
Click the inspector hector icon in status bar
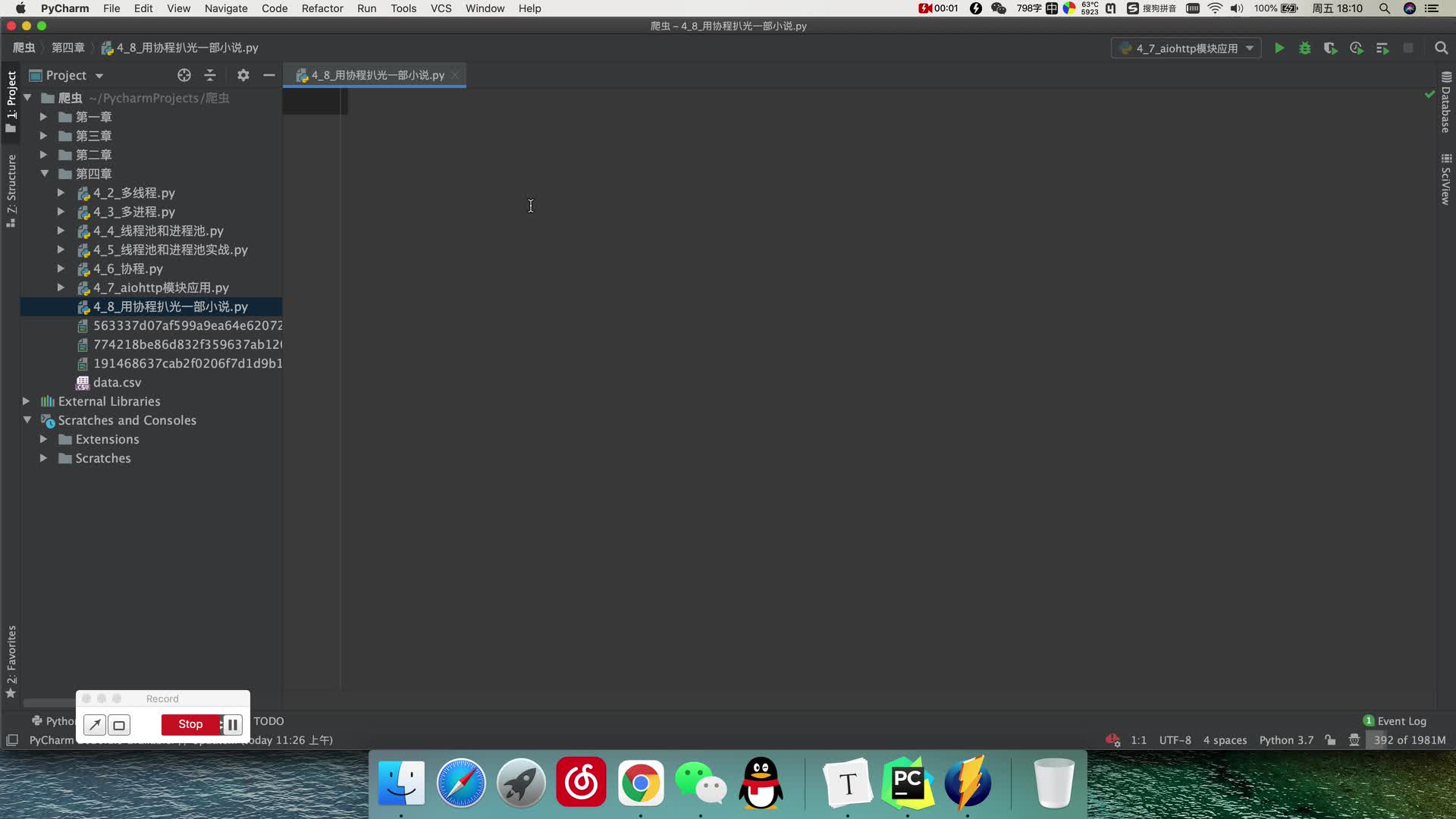point(1354,740)
